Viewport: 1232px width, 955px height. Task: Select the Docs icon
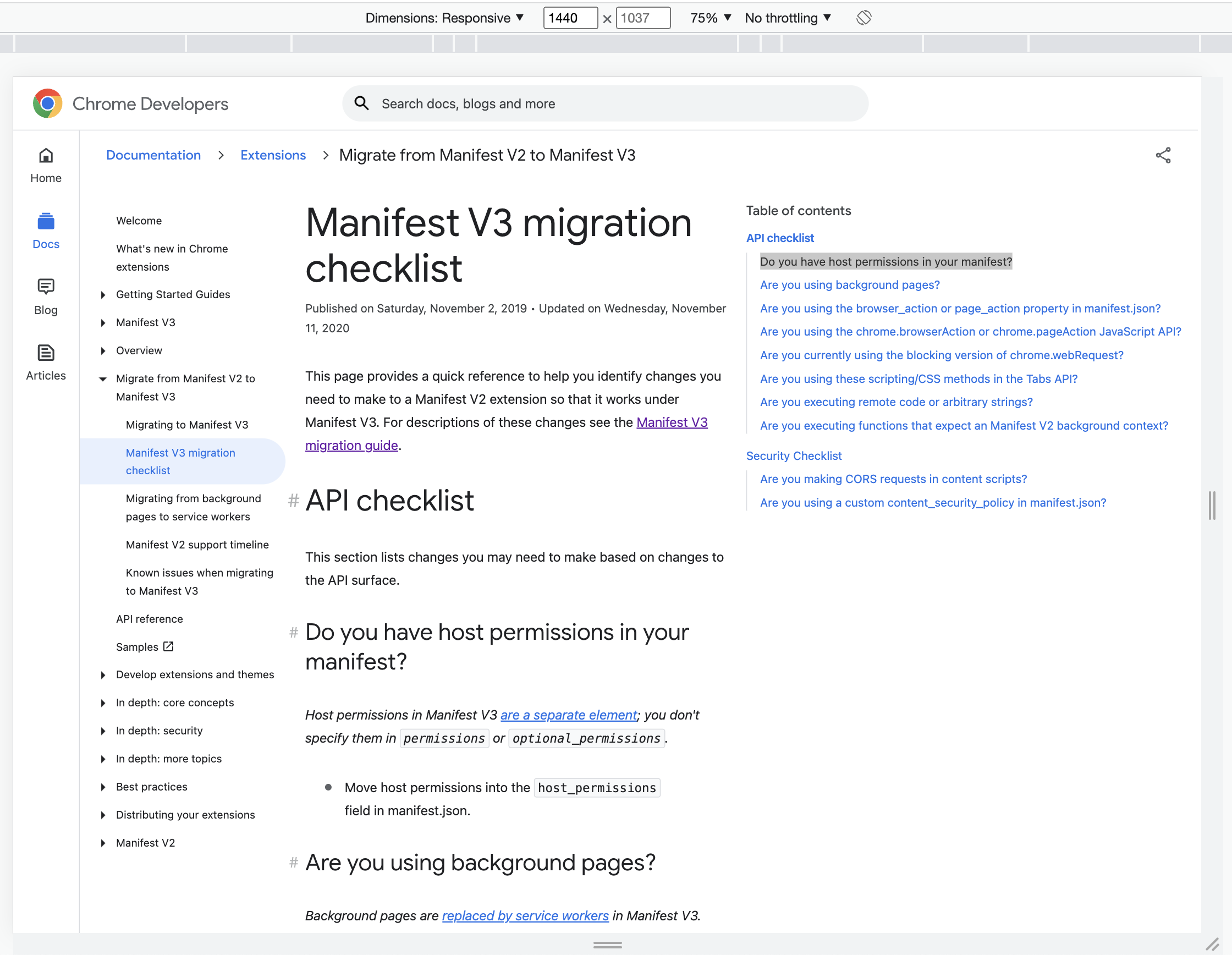click(46, 221)
